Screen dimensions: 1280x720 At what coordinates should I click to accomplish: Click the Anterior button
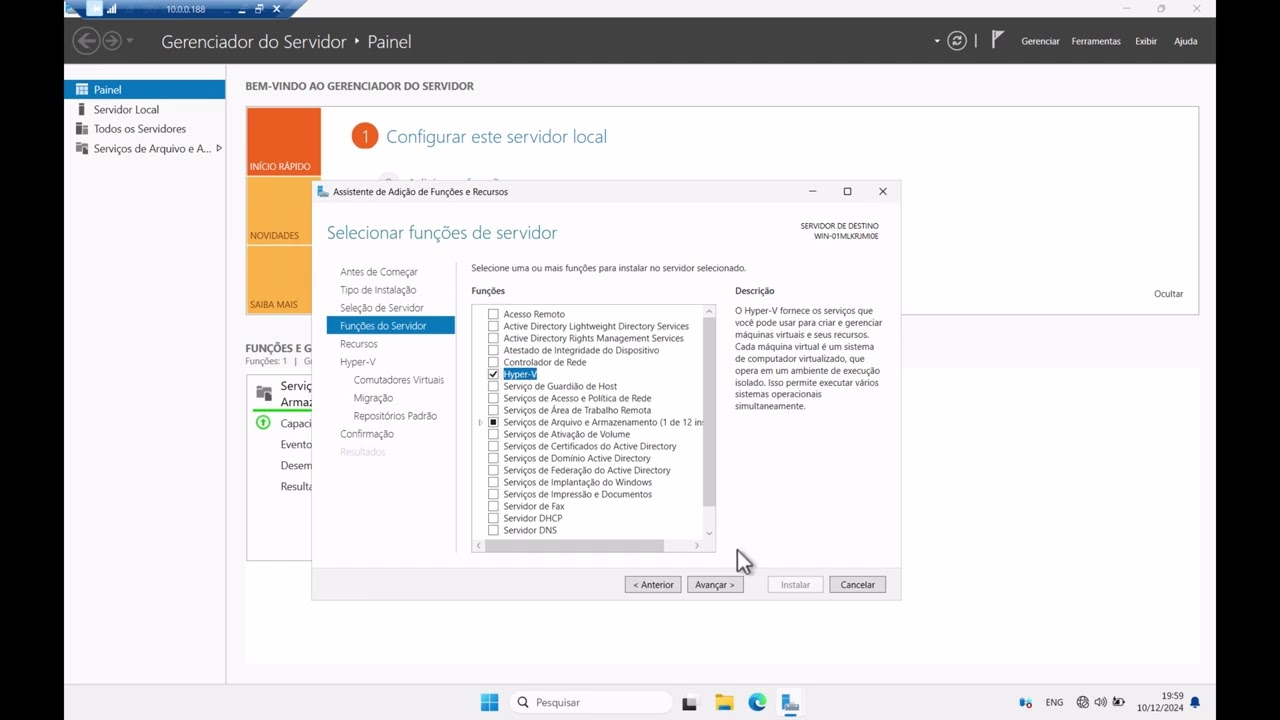point(653,584)
